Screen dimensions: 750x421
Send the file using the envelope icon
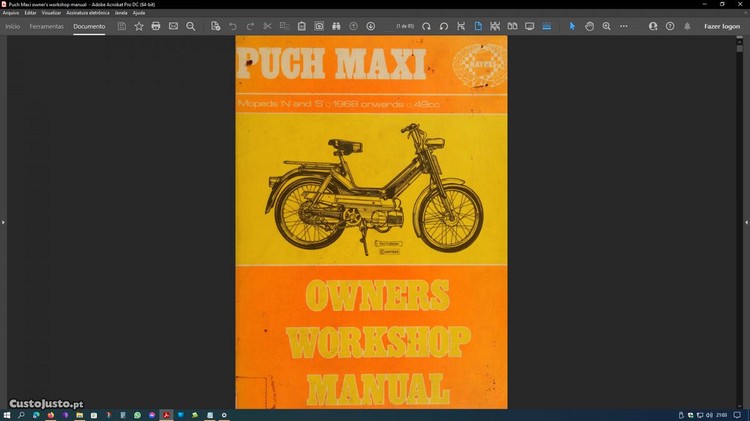coord(173,26)
